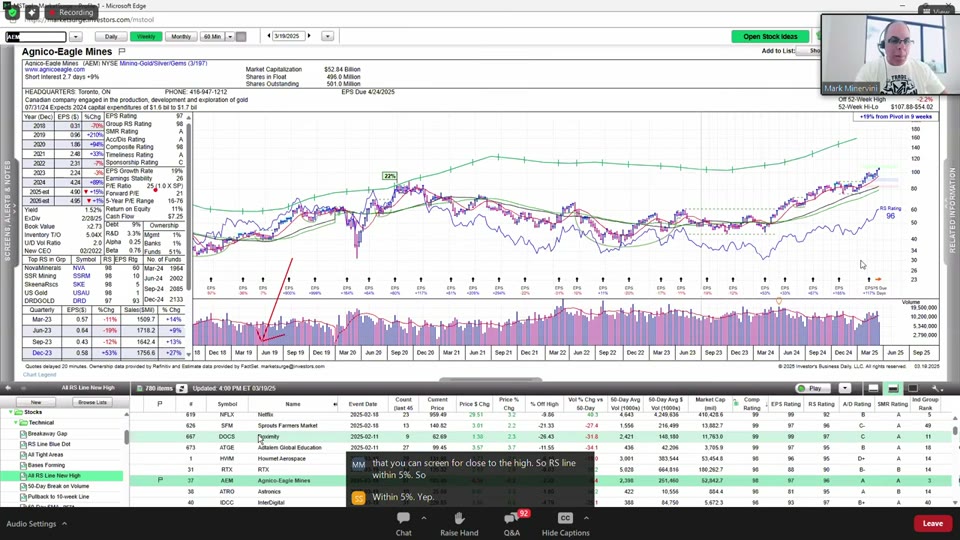Select the half-height list layout icon

coord(893,388)
